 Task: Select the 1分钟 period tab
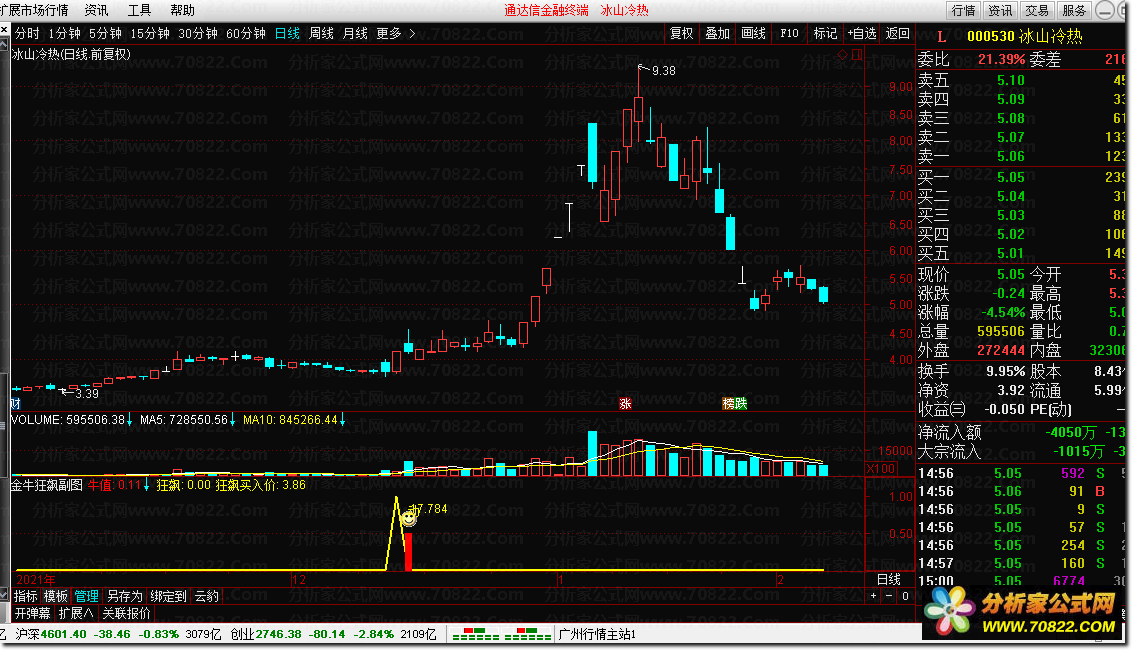coord(64,33)
